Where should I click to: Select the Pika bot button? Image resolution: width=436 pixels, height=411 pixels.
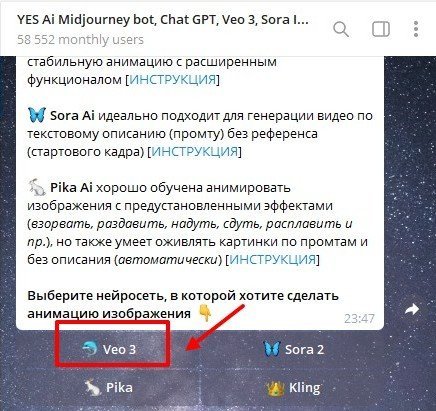pyautogui.click(x=109, y=388)
